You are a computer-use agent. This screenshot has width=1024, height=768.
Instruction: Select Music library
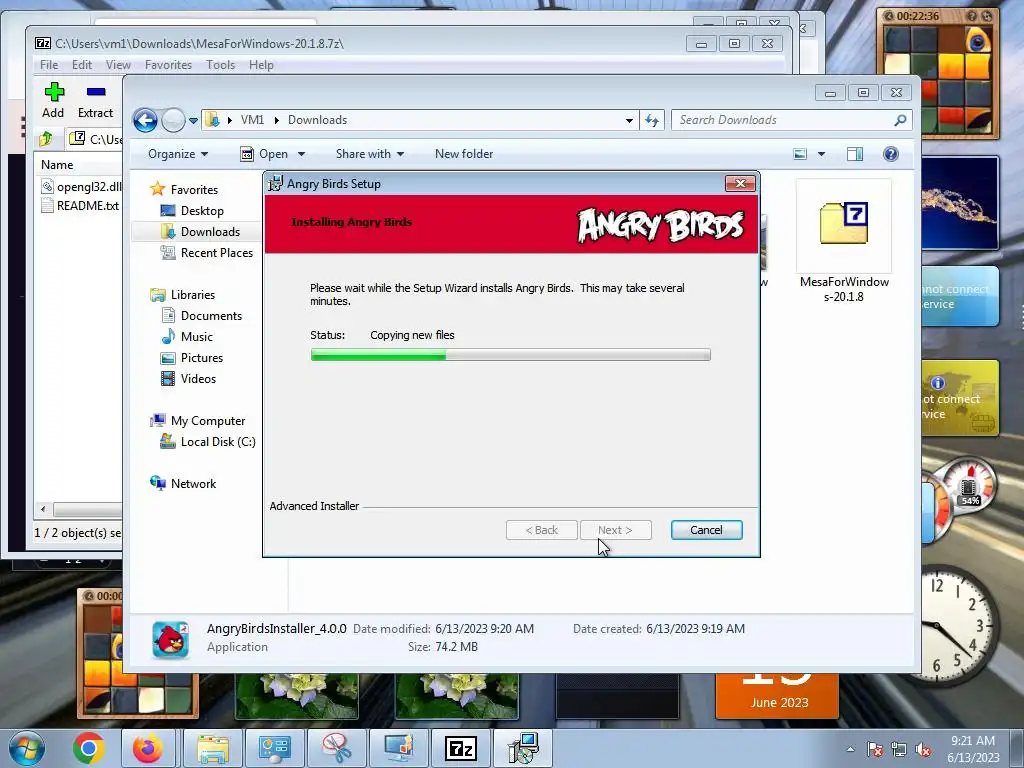pyautogui.click(x=187, y=337)
